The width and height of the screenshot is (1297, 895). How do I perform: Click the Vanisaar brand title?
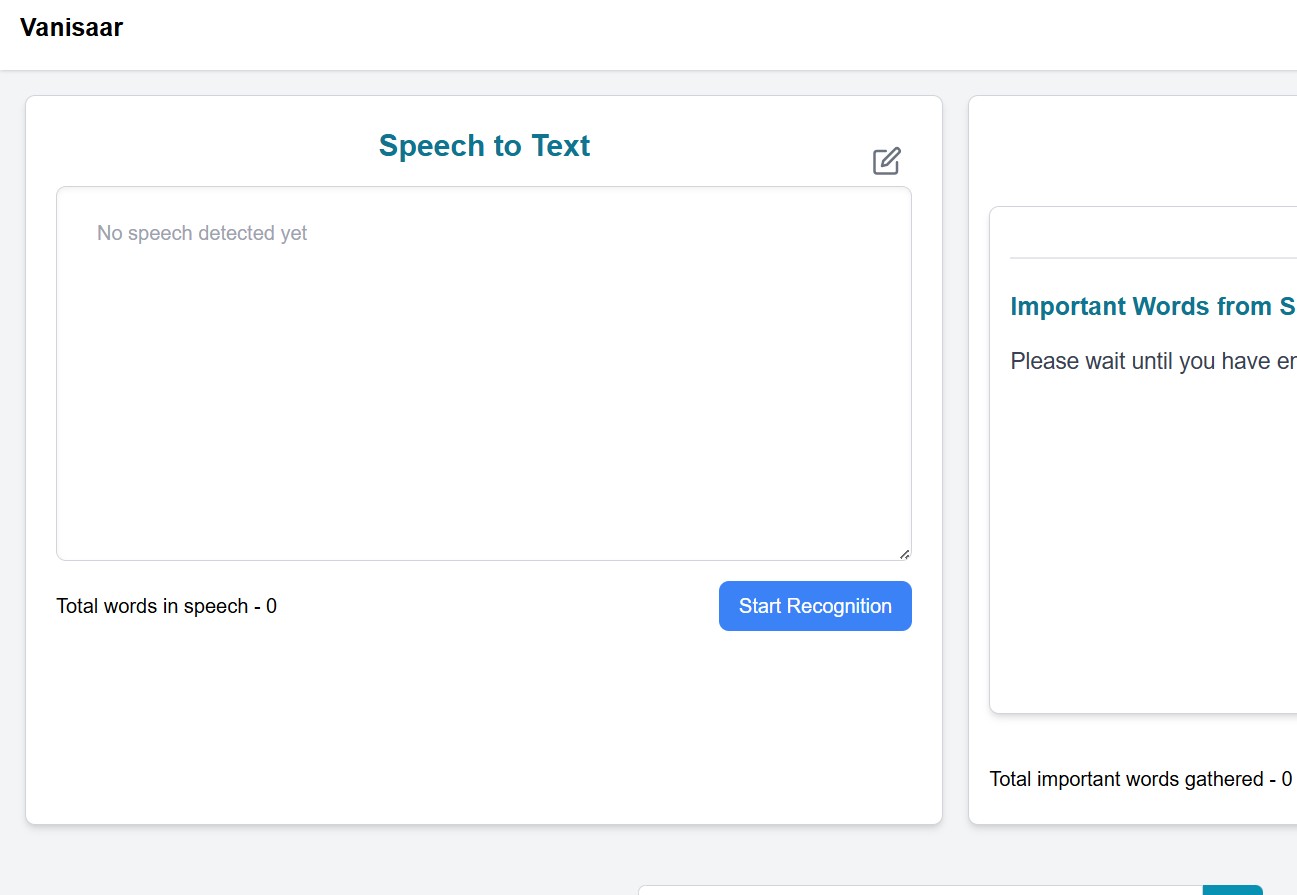71,28
